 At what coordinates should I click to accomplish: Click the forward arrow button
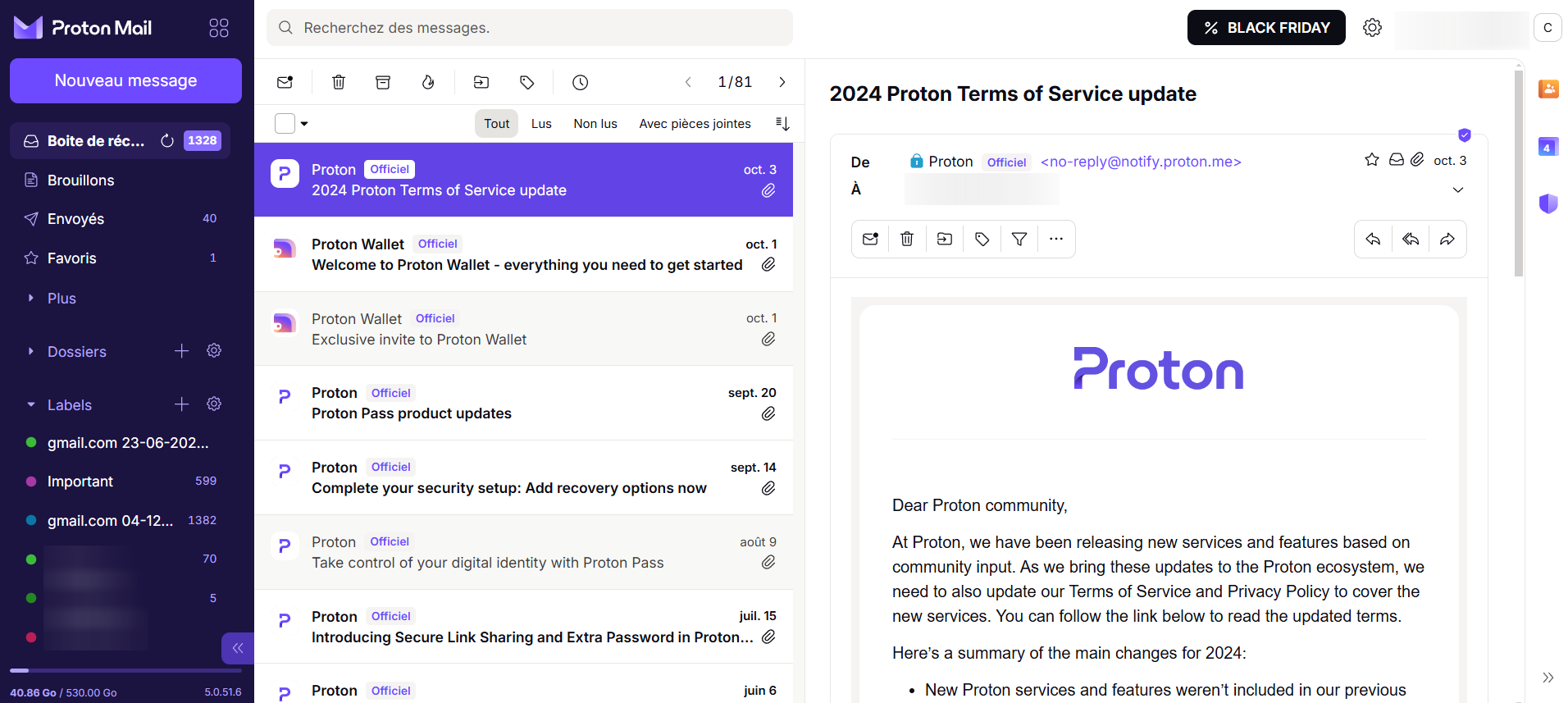(1447, 240)
